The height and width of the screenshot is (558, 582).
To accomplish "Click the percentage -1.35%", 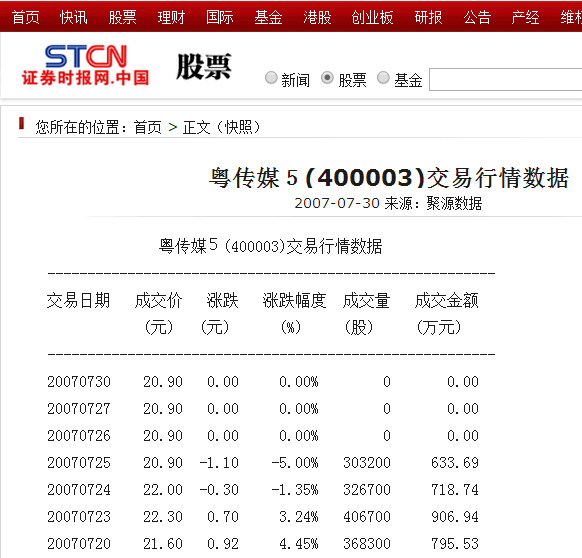I will pos(295,490).
